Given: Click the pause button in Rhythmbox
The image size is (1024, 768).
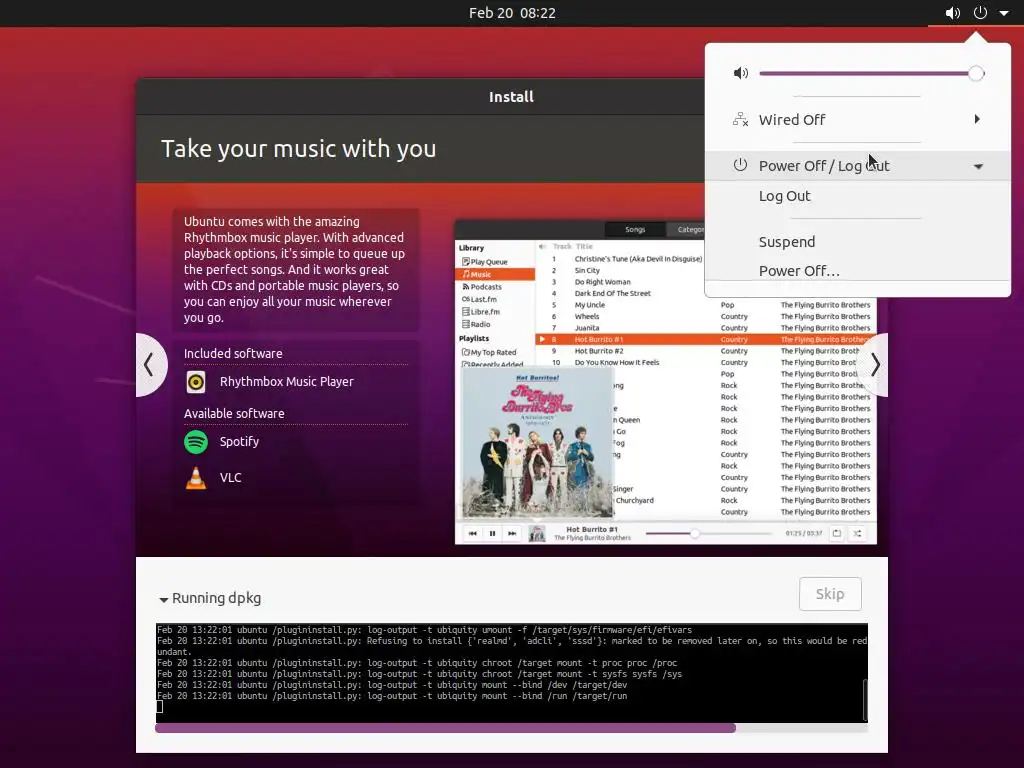Looking at the screenshot, I should [492, 534].
